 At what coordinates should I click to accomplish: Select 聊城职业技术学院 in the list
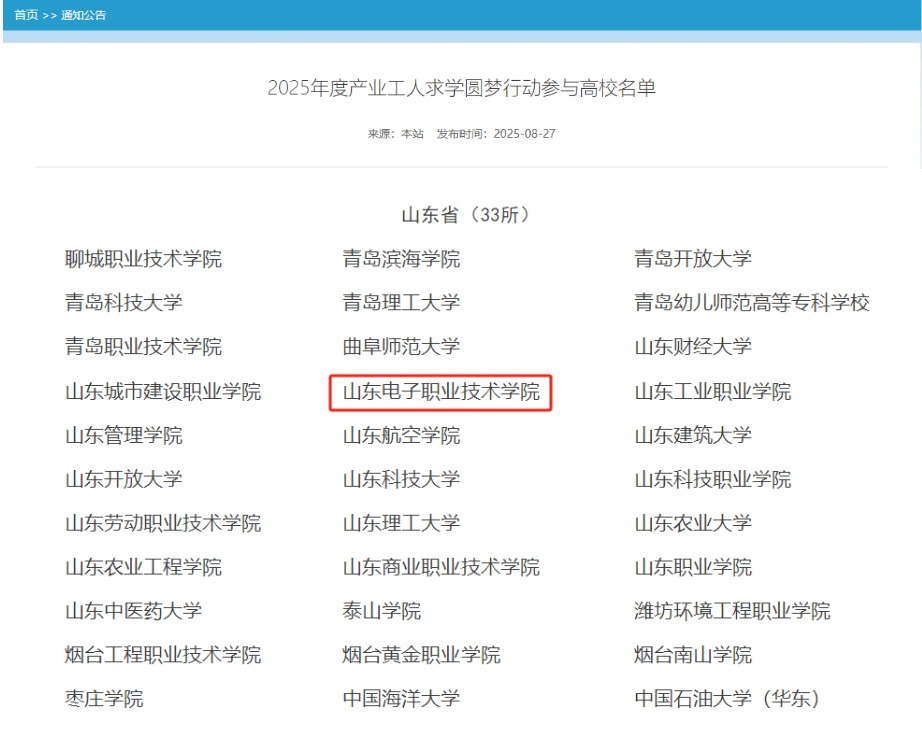(143, 259)
